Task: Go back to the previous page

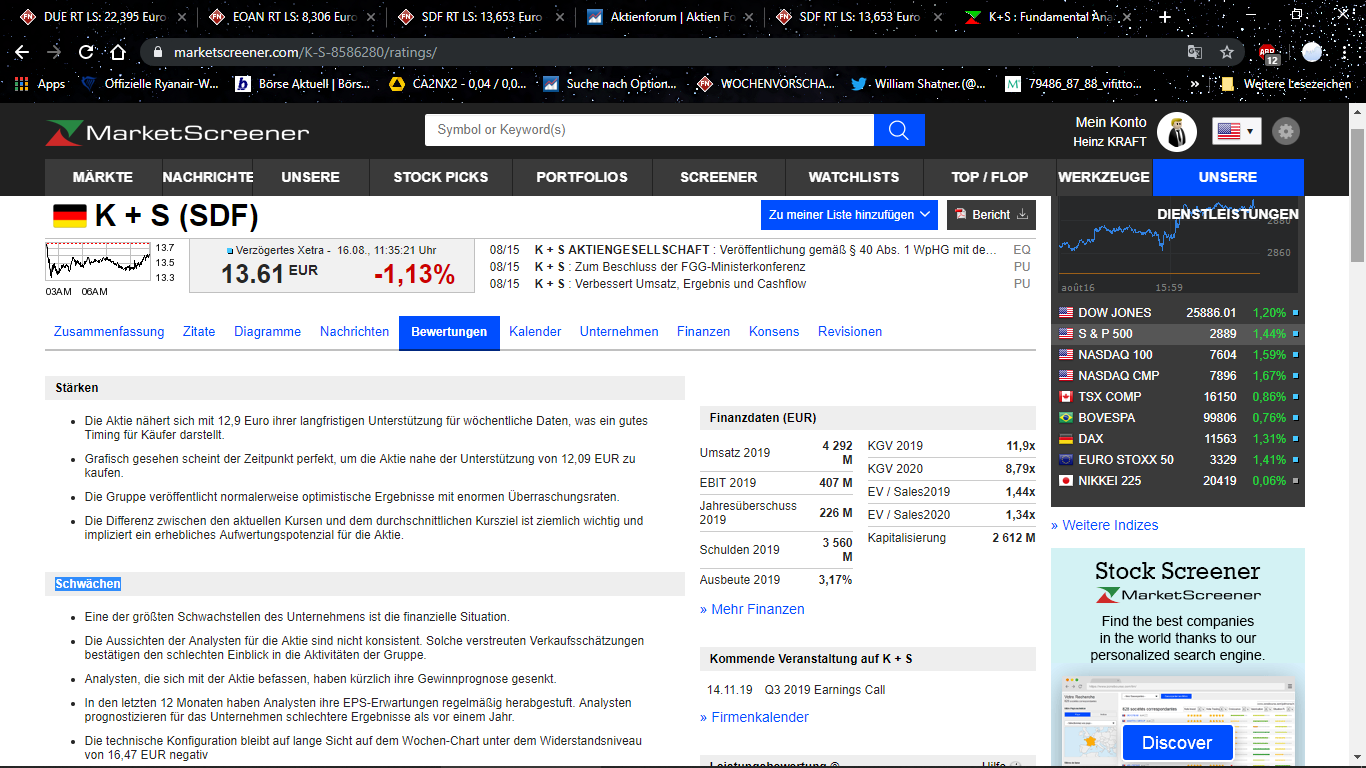Action: pyautogui.click(x=22, y=52)
